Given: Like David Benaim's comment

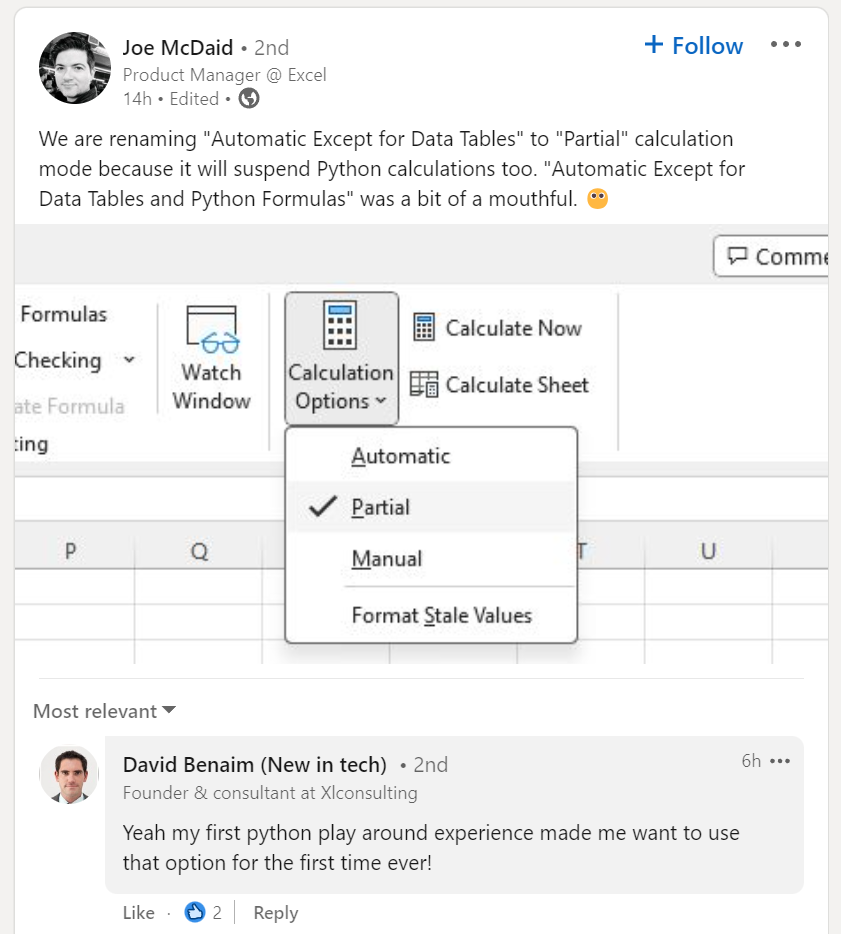Looking at the screenshot, I should (x=138, y=912).
